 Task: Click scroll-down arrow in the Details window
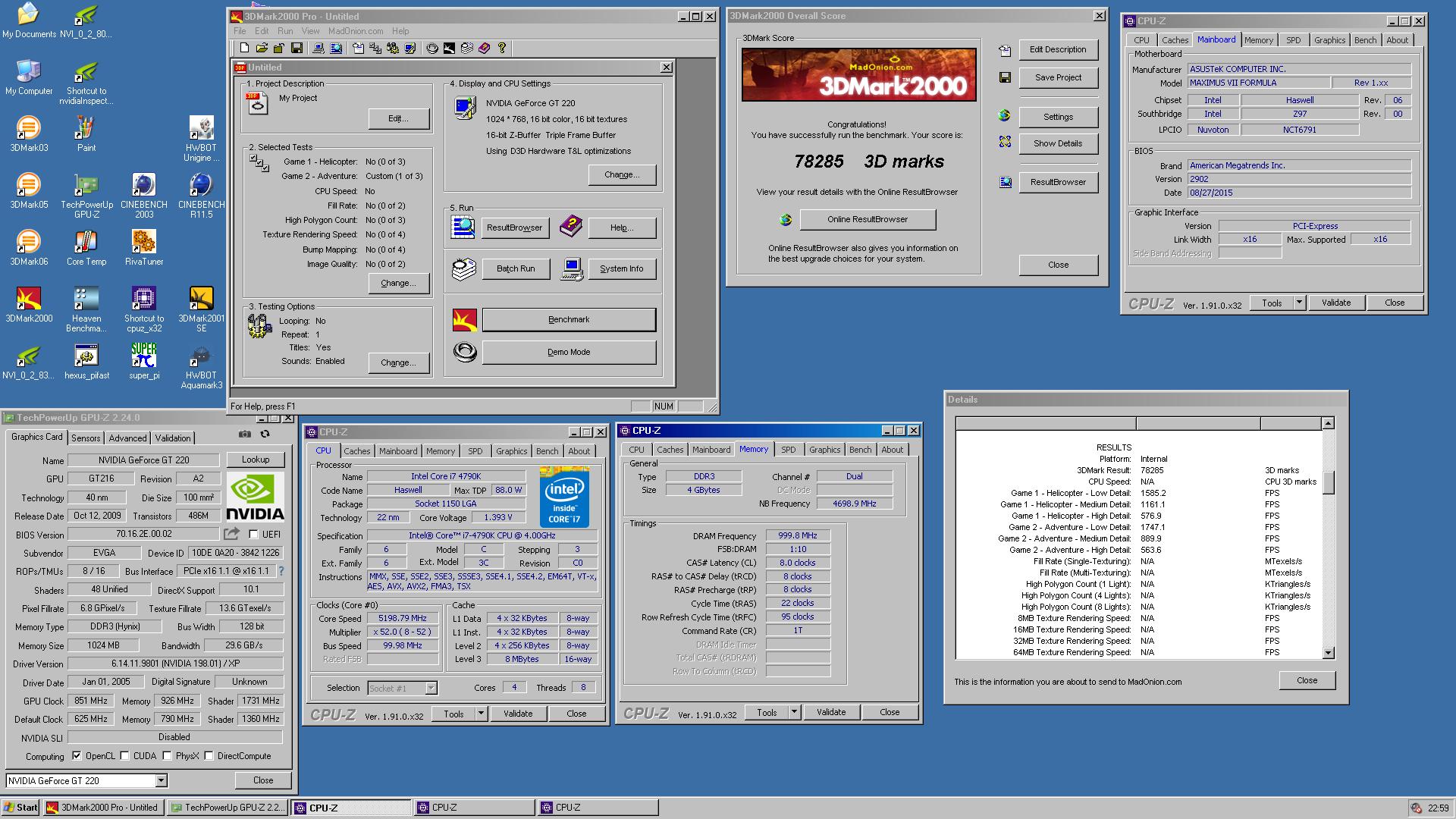(1328, 652)
